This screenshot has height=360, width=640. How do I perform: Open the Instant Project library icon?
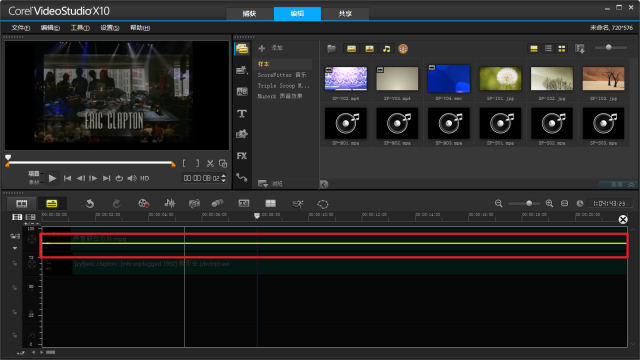pos(242,70)
